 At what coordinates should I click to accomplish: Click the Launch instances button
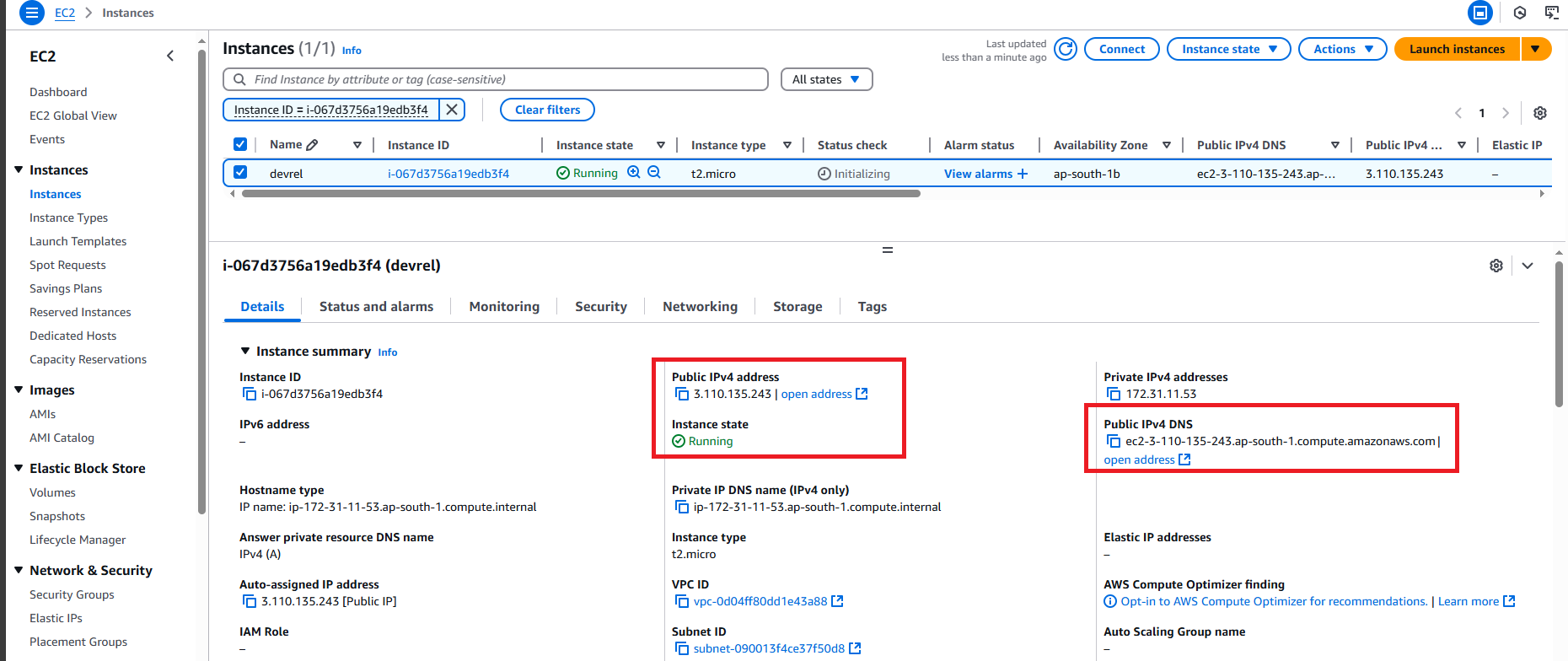coord(1457,49)
